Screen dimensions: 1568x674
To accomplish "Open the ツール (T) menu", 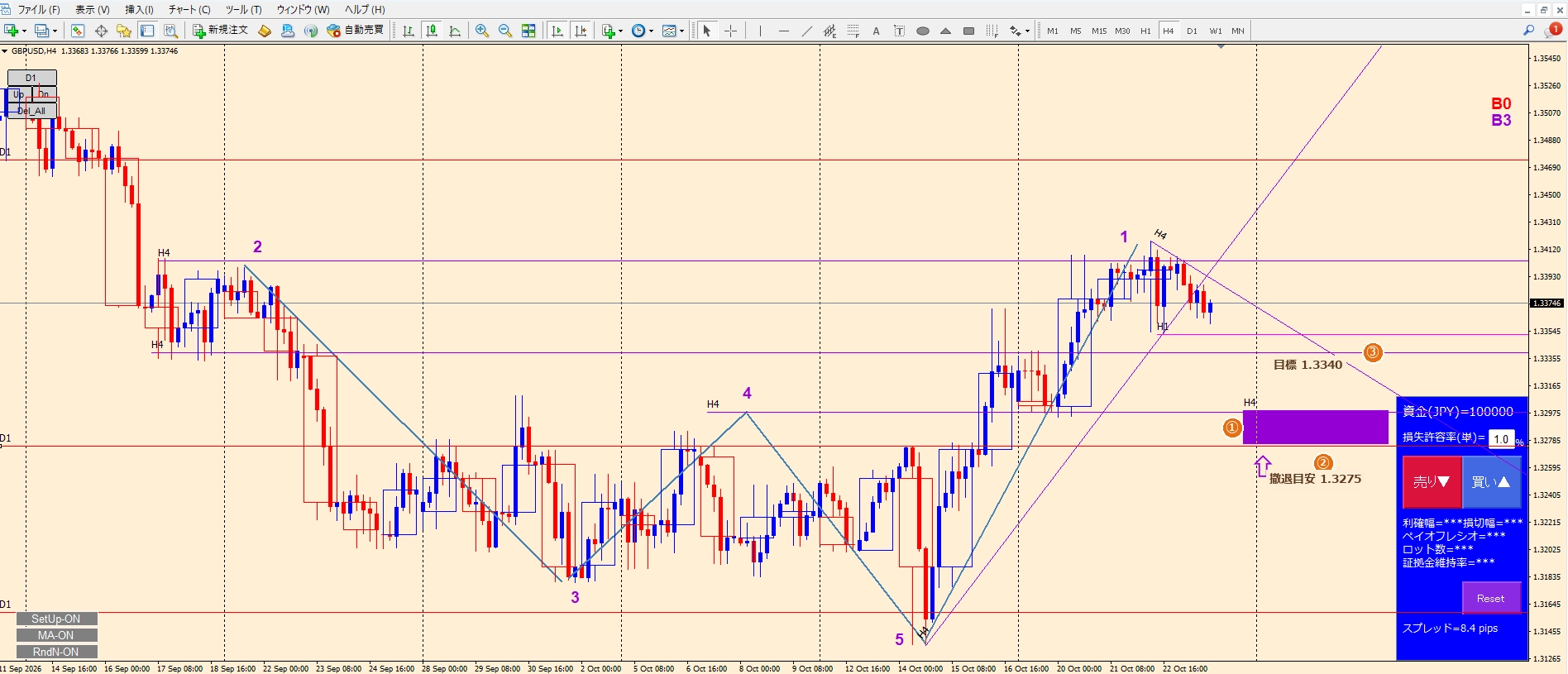I will click(243, 10).
